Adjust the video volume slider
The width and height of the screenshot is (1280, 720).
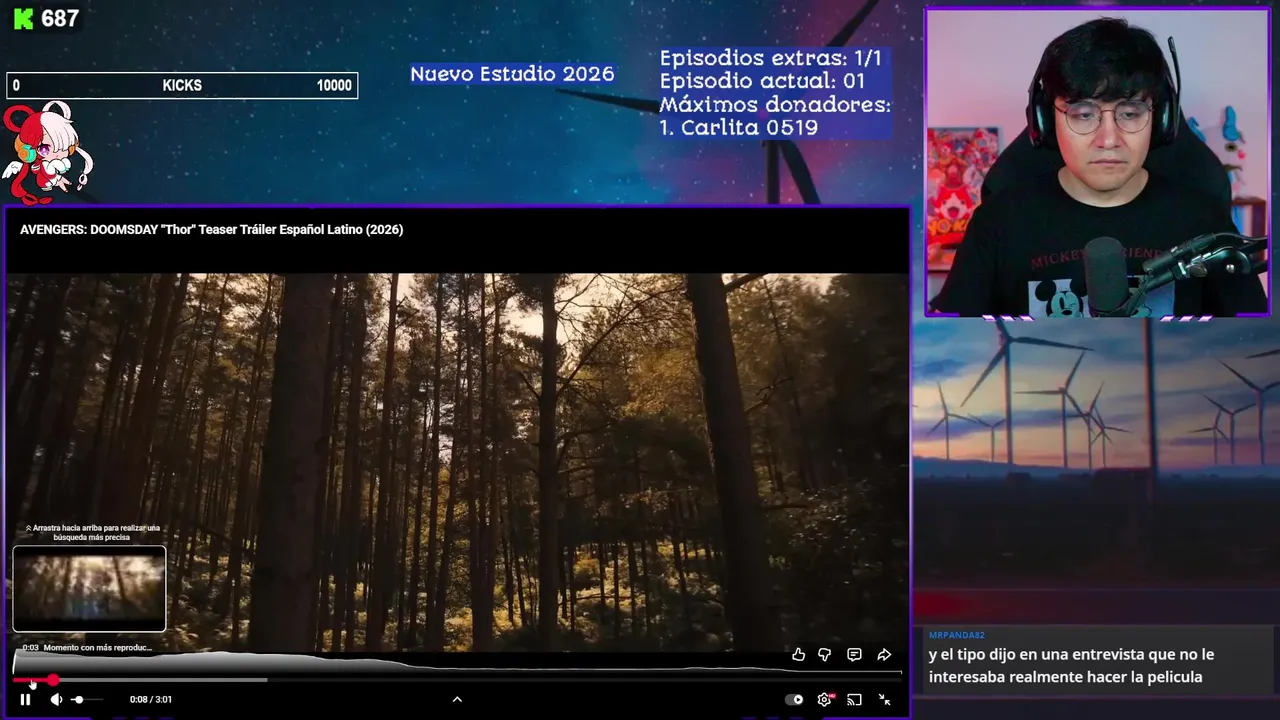pyautogui.click(x=89, y=699)
